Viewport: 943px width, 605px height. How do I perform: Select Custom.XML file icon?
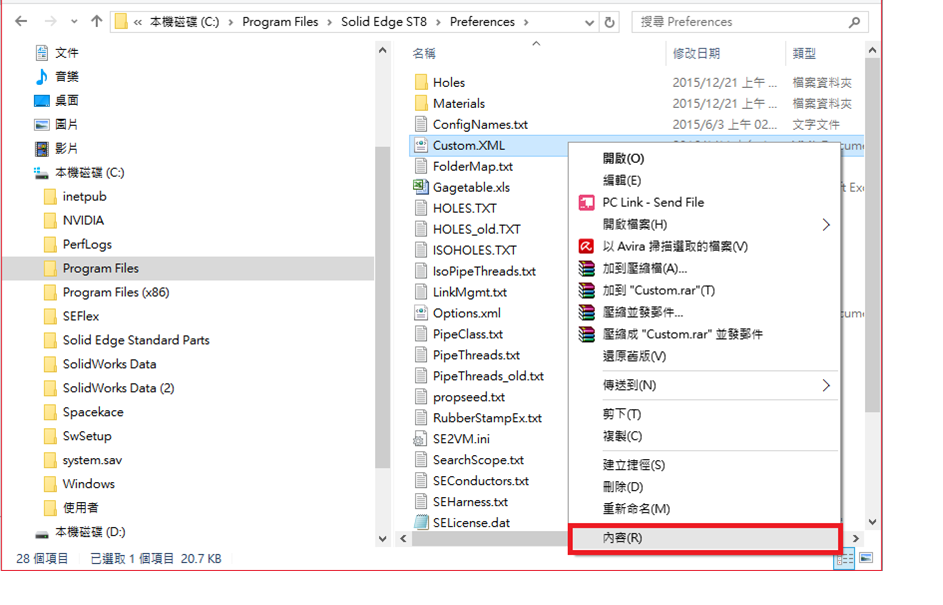pyautogui.click(x=421, y=146)
